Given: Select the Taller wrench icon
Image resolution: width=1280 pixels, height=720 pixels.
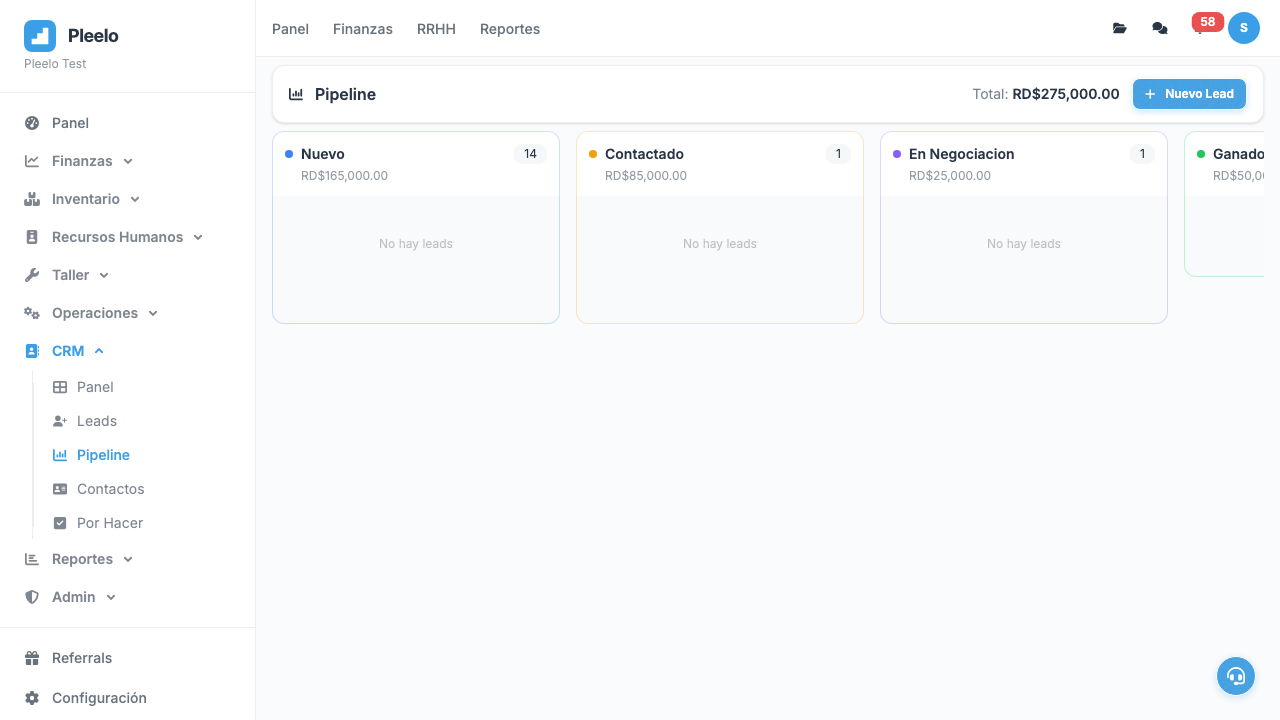Looking at the screenshot, I should [x=31, y=275].
